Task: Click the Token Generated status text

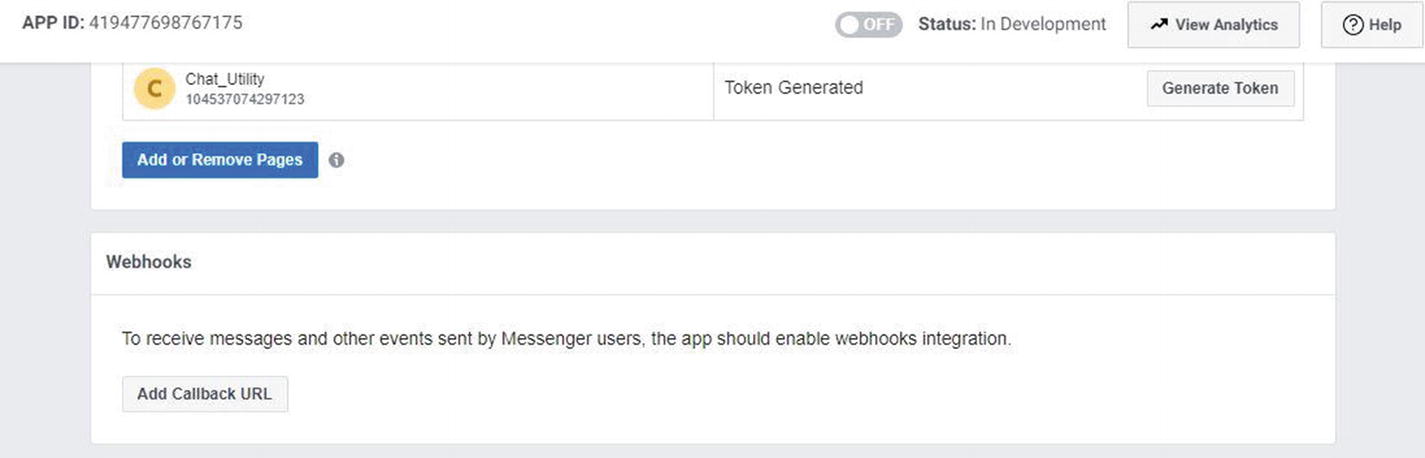Action: point(793,88)
